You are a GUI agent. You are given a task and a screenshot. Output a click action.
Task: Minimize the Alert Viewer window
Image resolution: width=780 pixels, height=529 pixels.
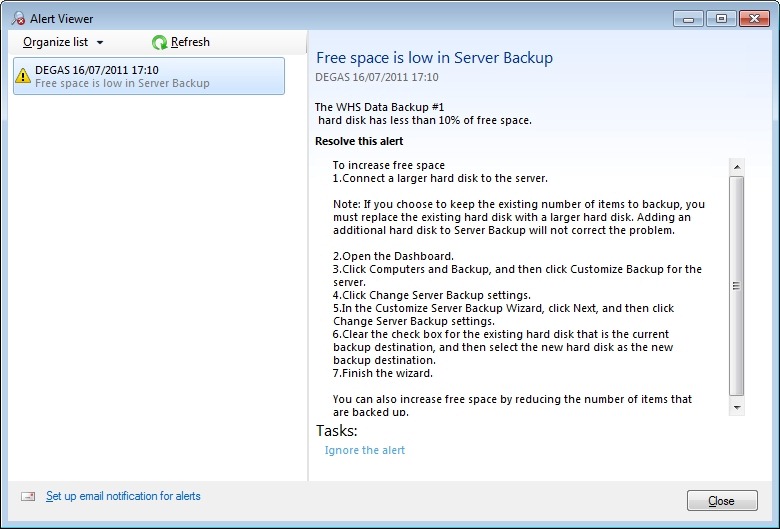point(688,18)
